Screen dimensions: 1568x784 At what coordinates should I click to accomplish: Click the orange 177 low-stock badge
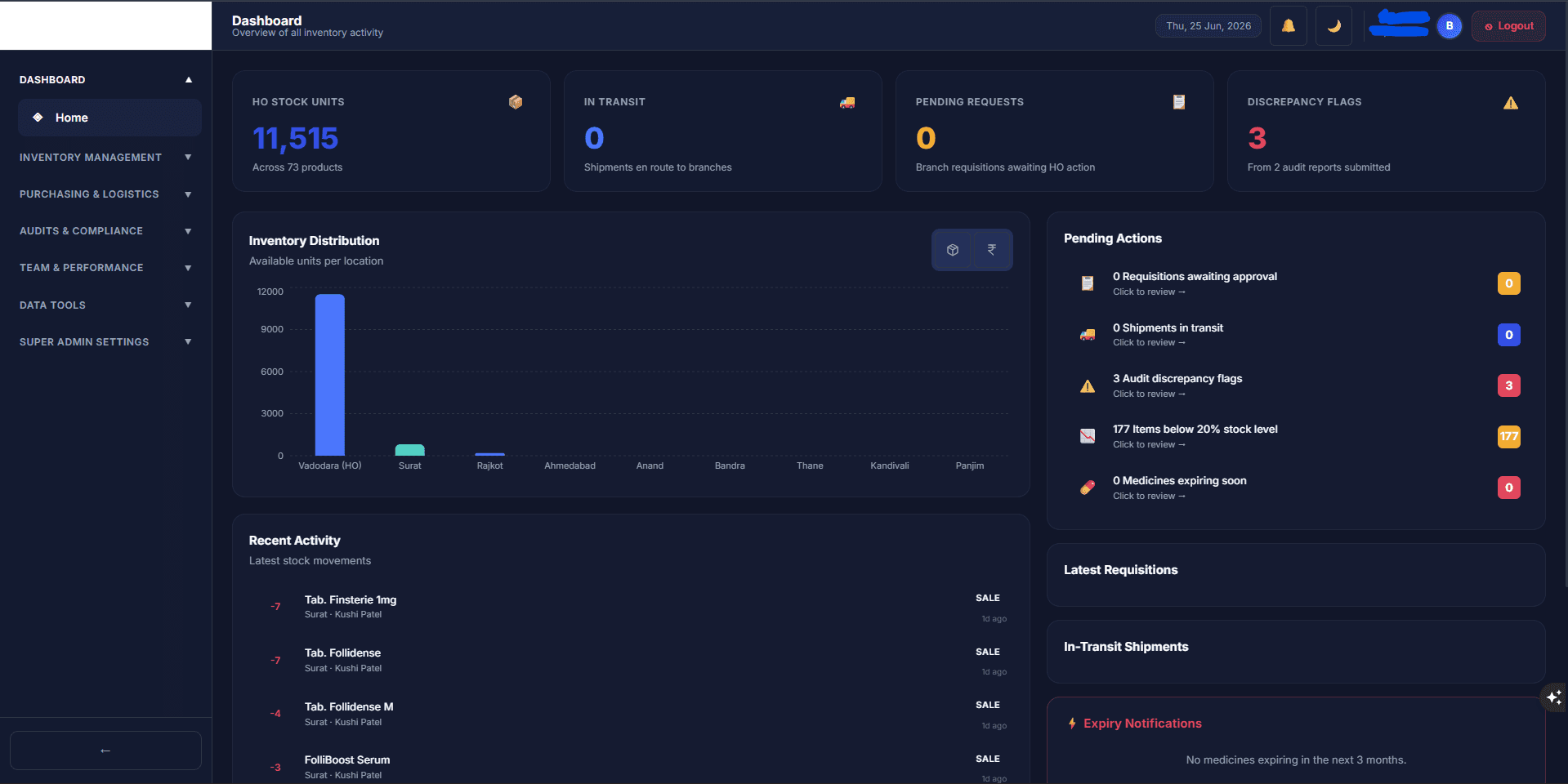pyautogui.click(x=1509, y=436)
